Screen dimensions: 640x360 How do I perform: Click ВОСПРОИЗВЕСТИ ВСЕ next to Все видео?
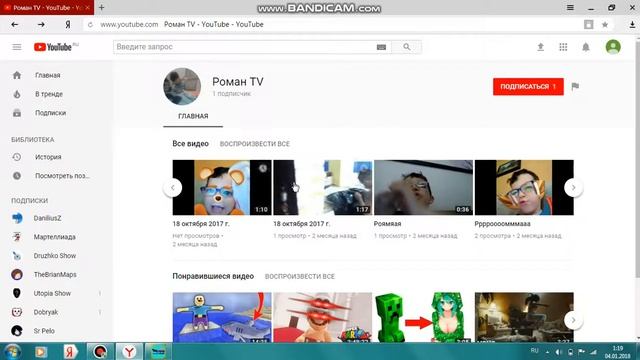click(255, 144)
